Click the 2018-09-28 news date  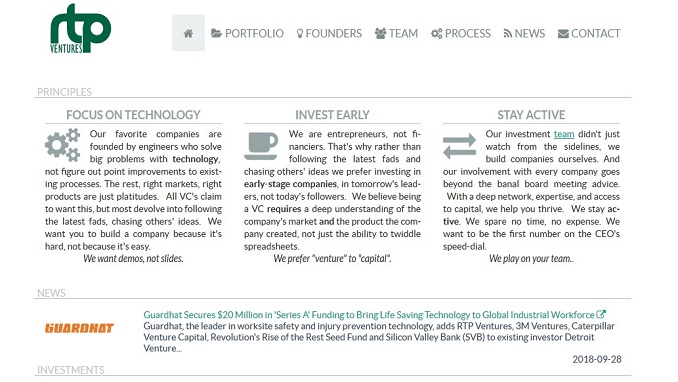[x=597, y=359]
